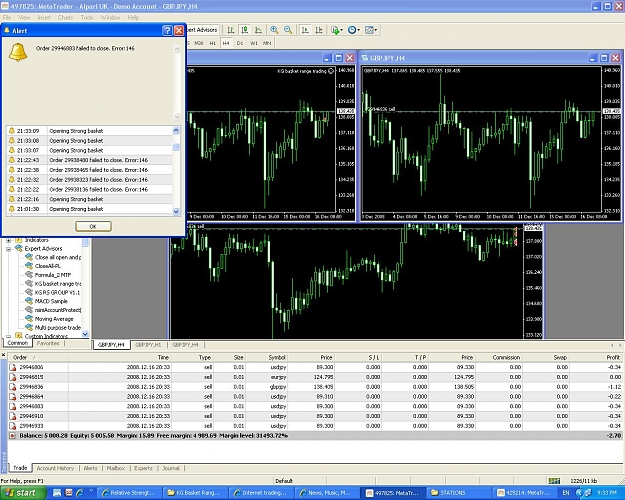Open the Favorites tab in Navigator
This screenshot has height=500, width=625.
pos(48,343)
